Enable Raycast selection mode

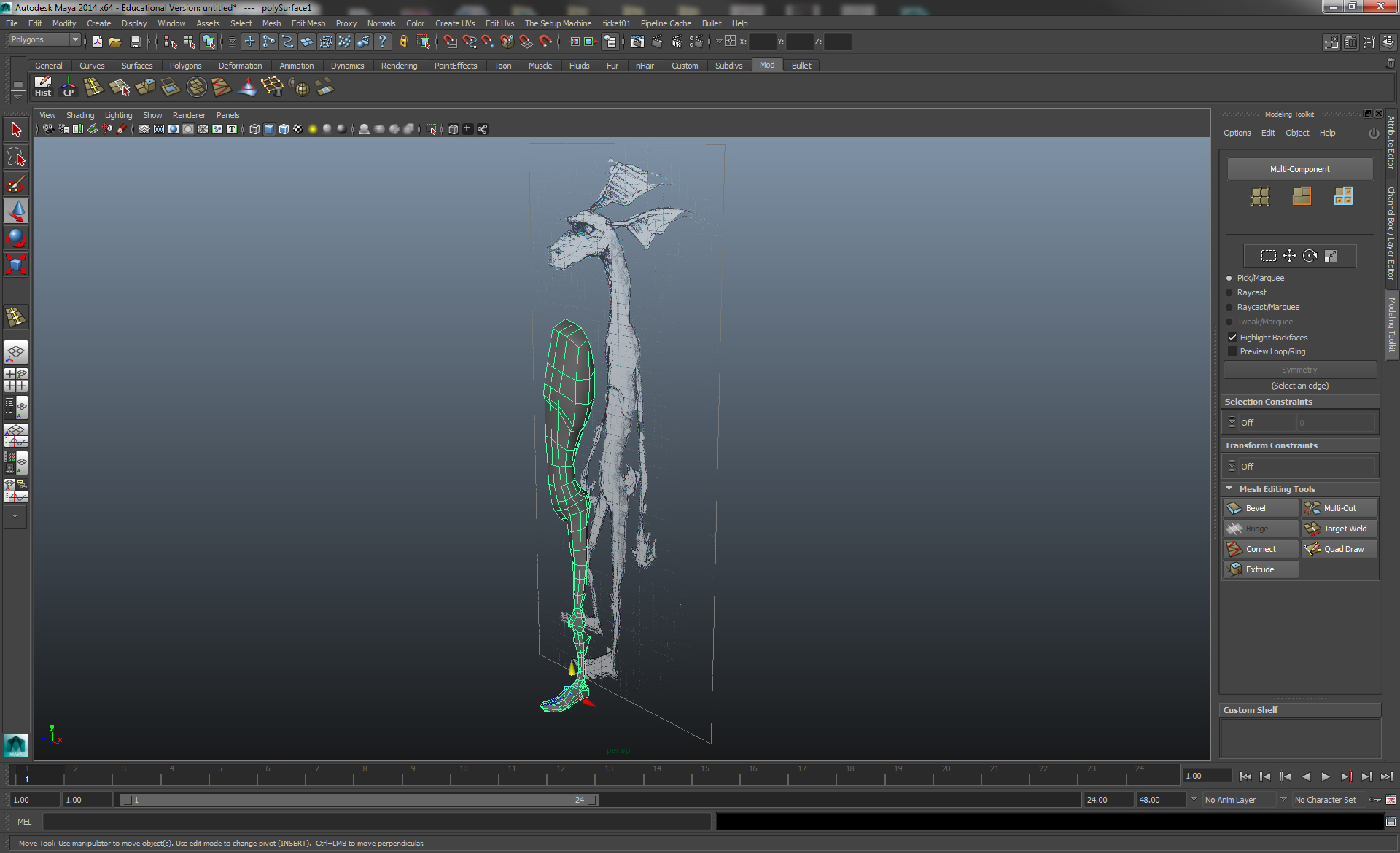click(x=1229, y=292)
